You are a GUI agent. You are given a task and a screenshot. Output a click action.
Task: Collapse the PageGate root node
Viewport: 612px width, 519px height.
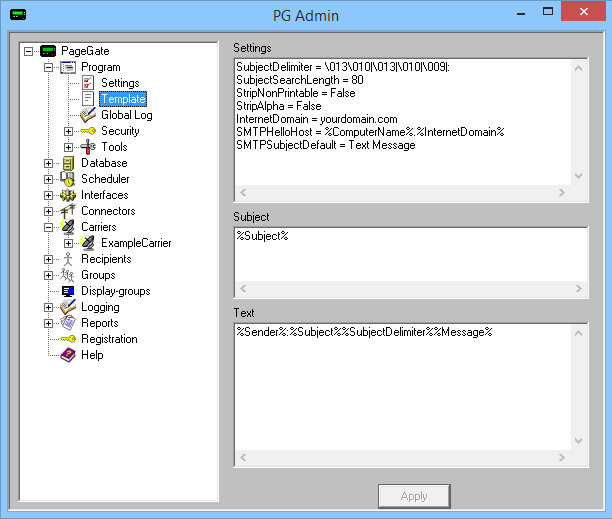28,51
